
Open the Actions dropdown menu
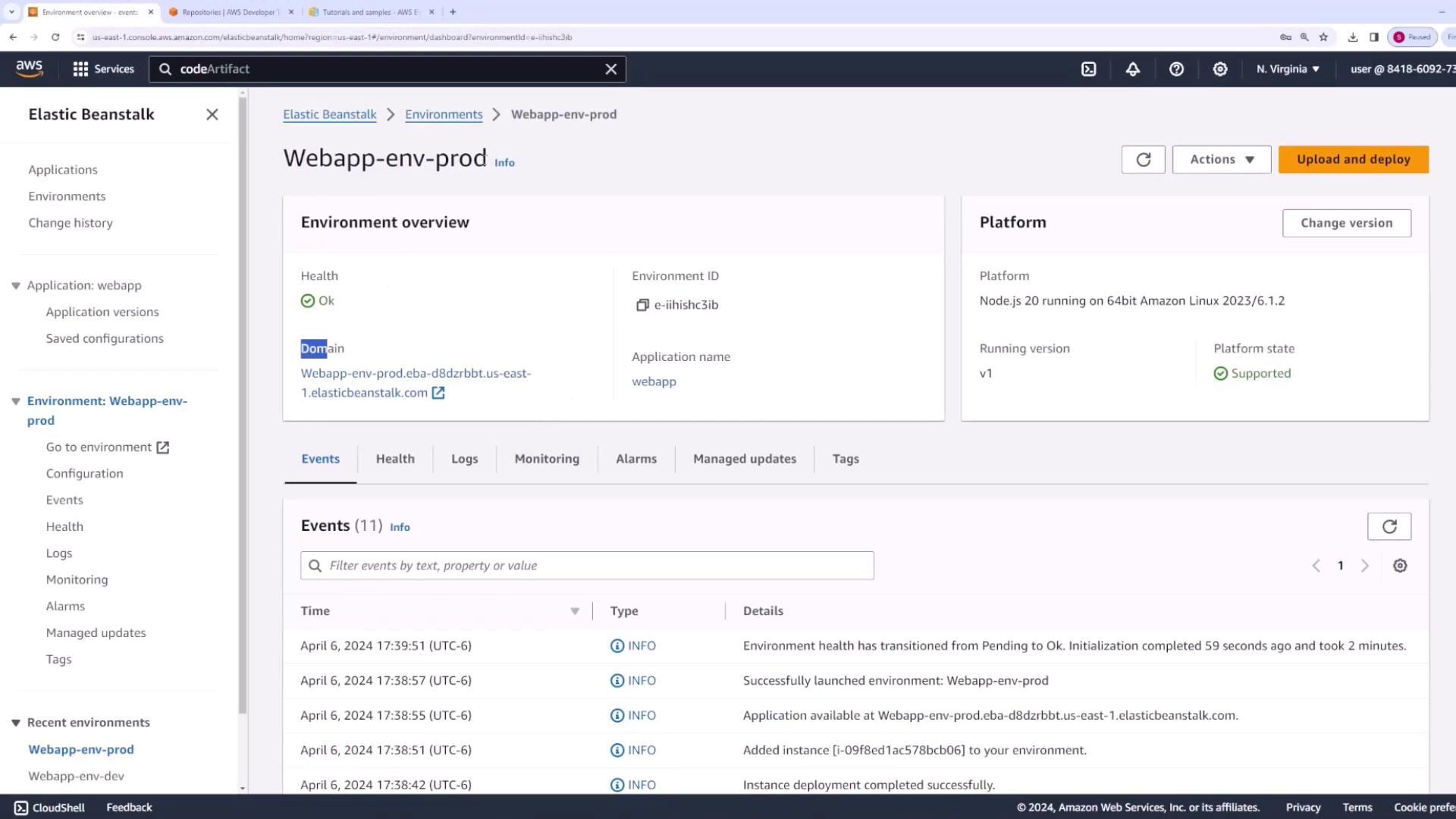[1221, 159]
